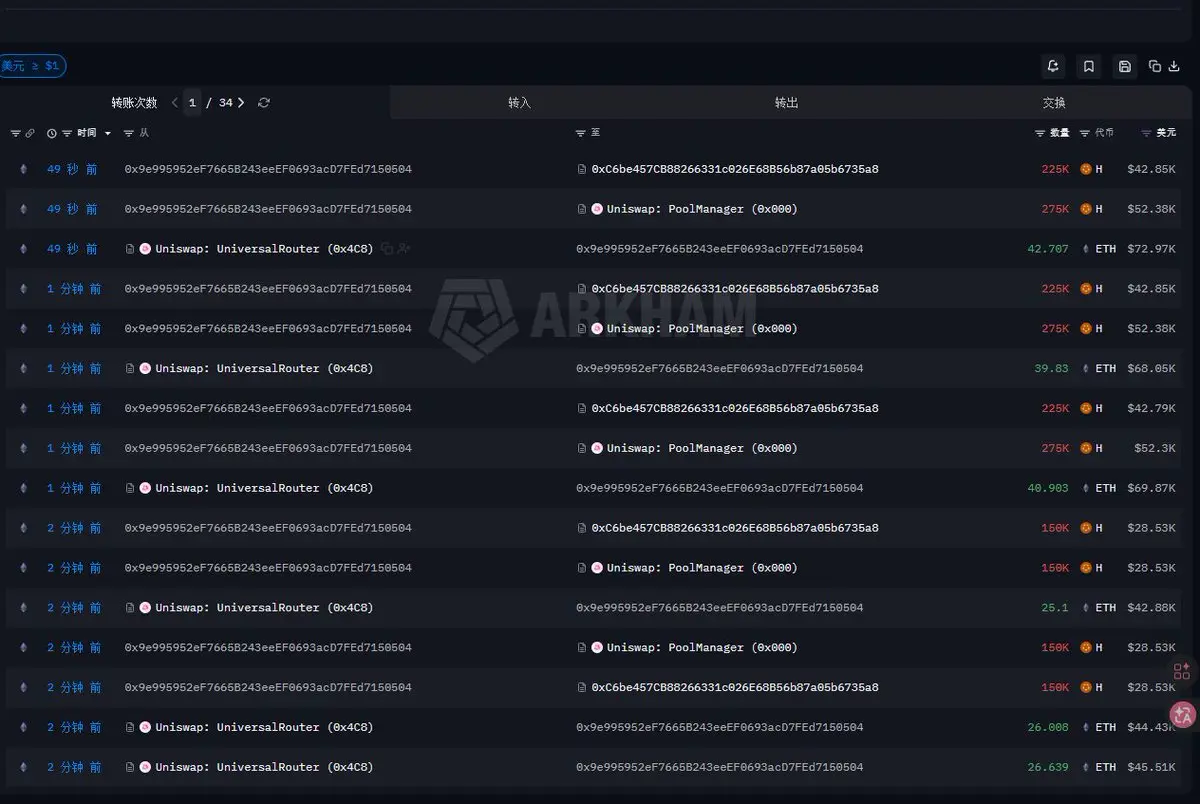Click the $69.87K dollar value
The image size is (1200, 804).
tap(1151, 489)
